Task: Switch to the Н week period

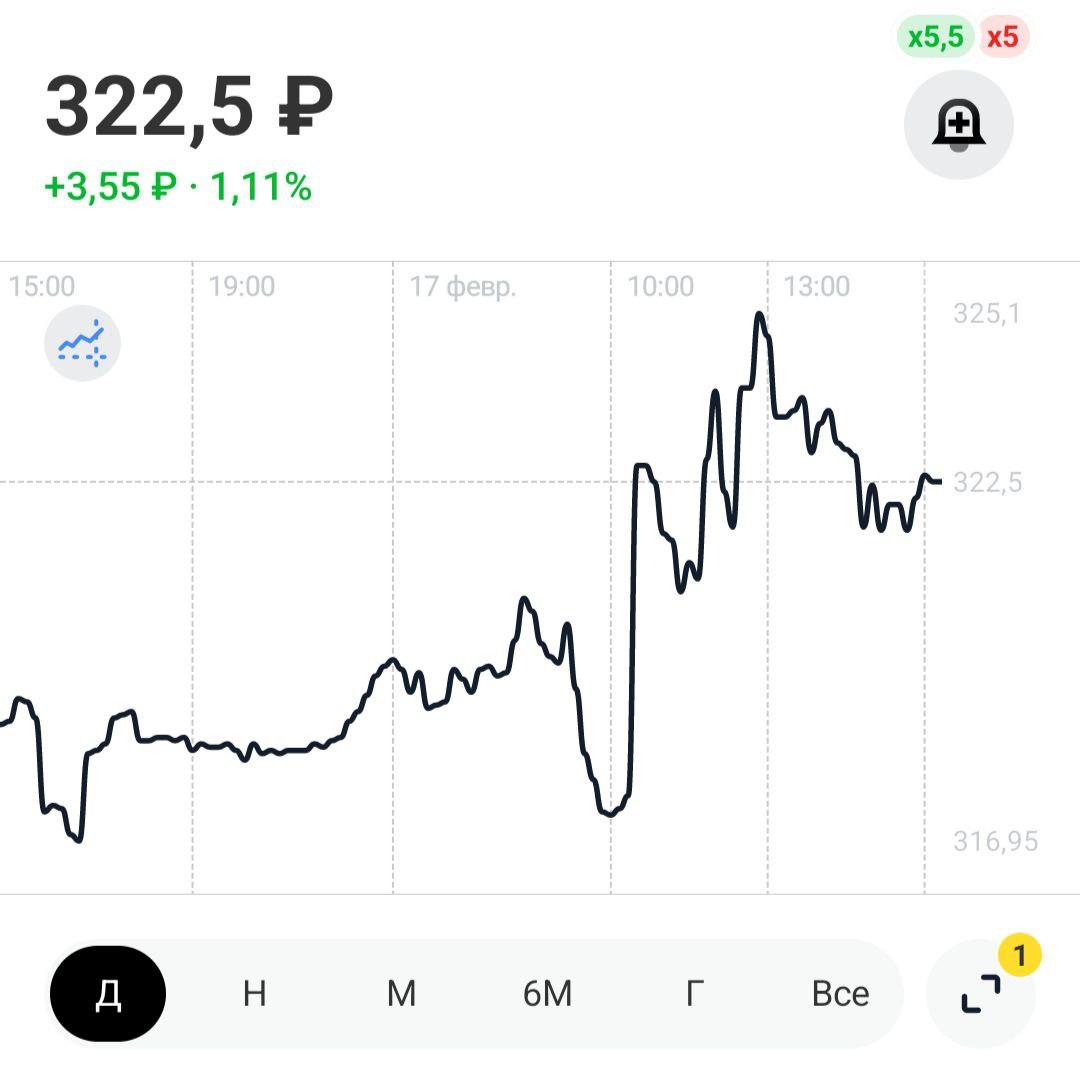Action: coord(254,994)
